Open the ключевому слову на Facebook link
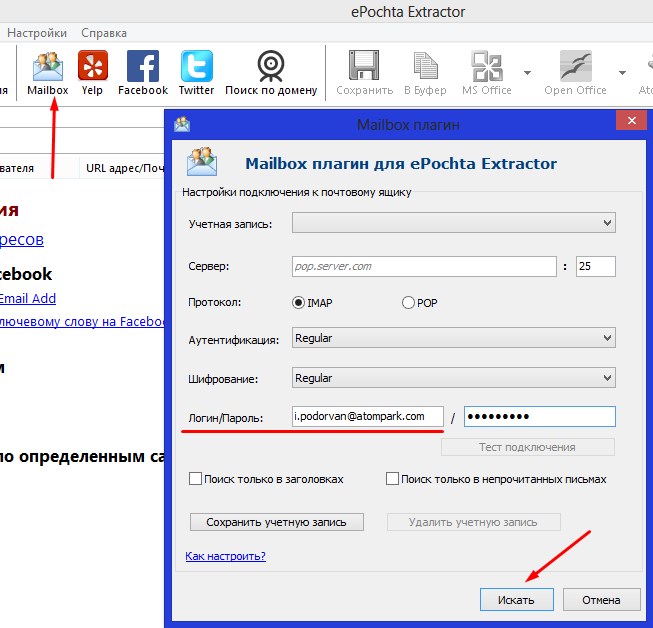The image size is (653, 628). coord(82,321)
